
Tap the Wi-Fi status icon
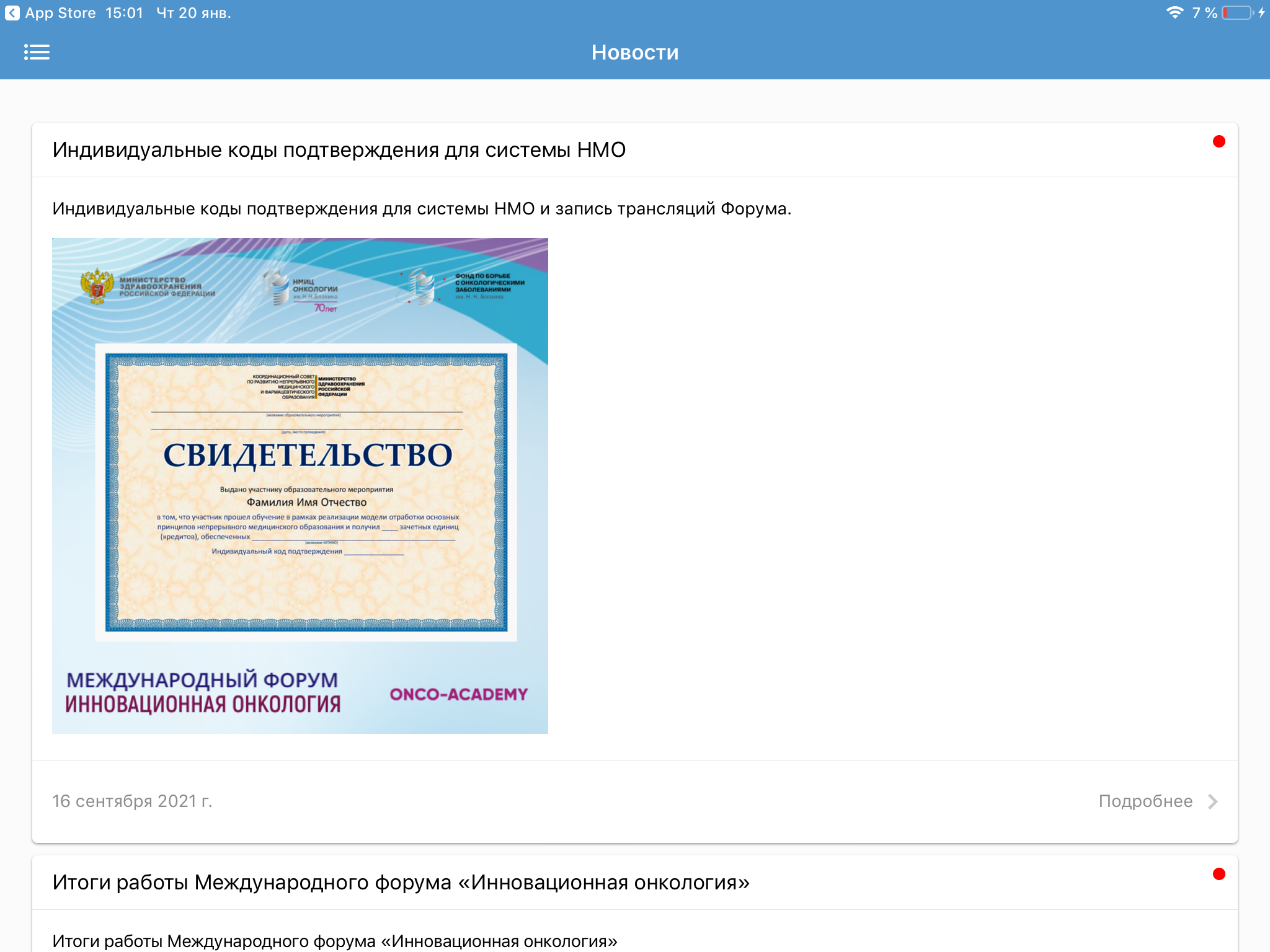(1175, 13)
